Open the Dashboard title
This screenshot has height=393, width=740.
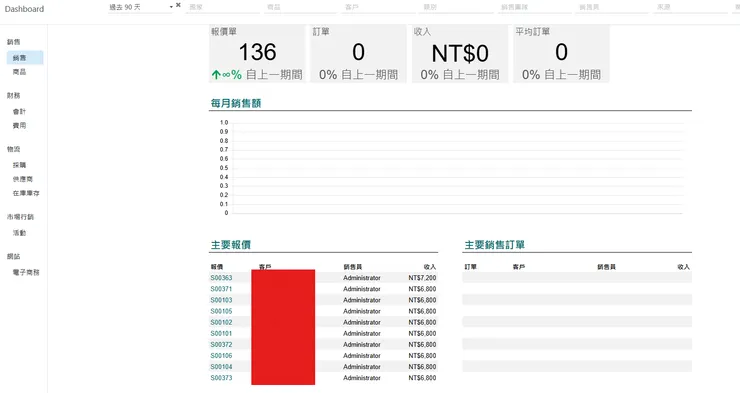click(x=24, y=9)
